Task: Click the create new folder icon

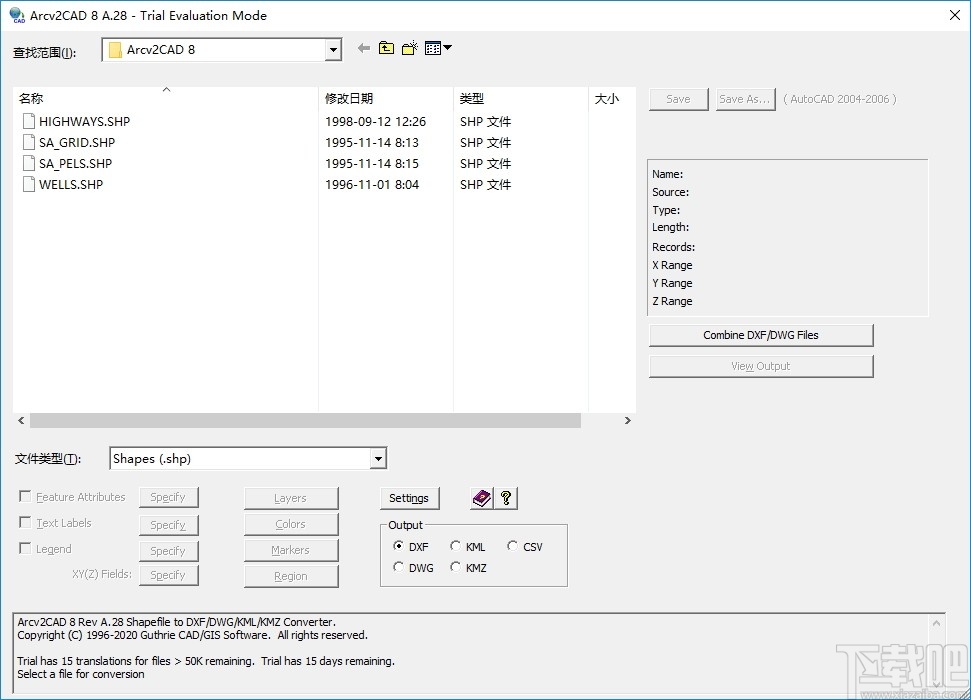Action: tap(409, 47)
